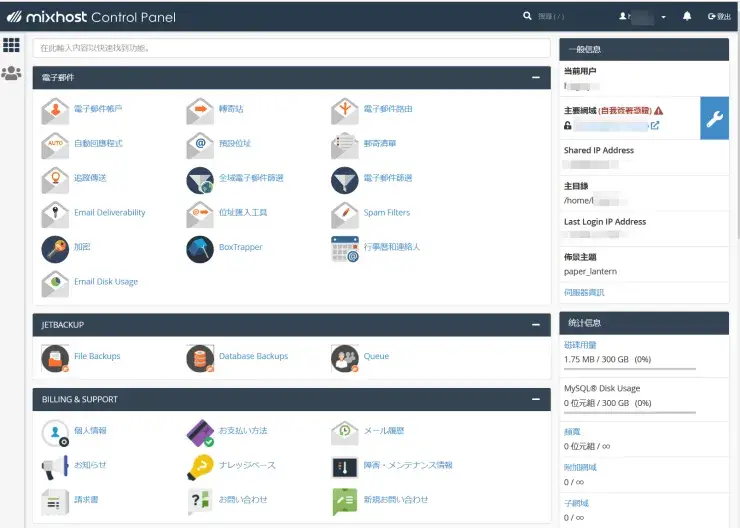The width and height of the screenshot is (740, 528).
Task: Click the Last Login IP Address label
Action: 605,221
